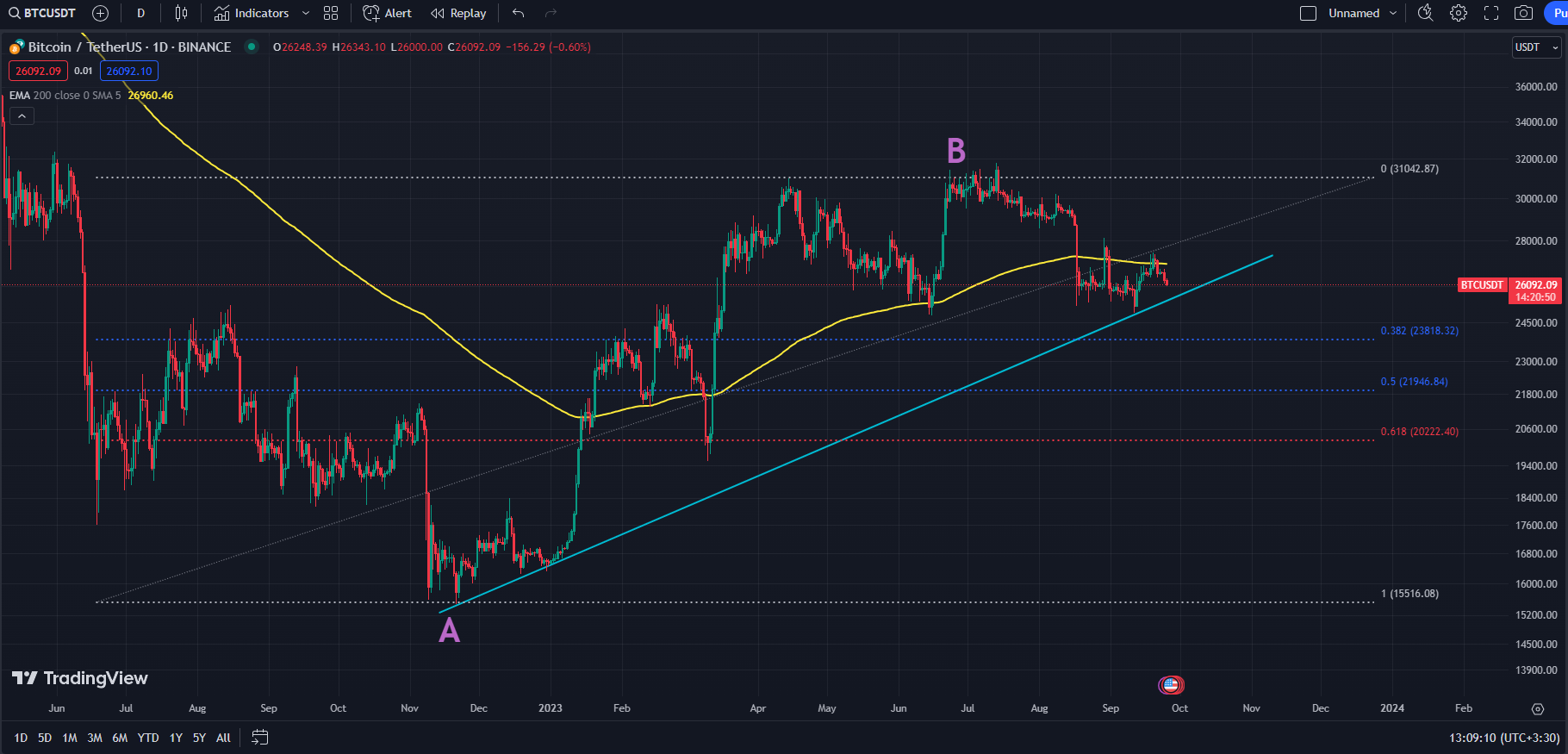Select the 1D date range
This screenshot has height=754, width=1568.
[21, 738]
